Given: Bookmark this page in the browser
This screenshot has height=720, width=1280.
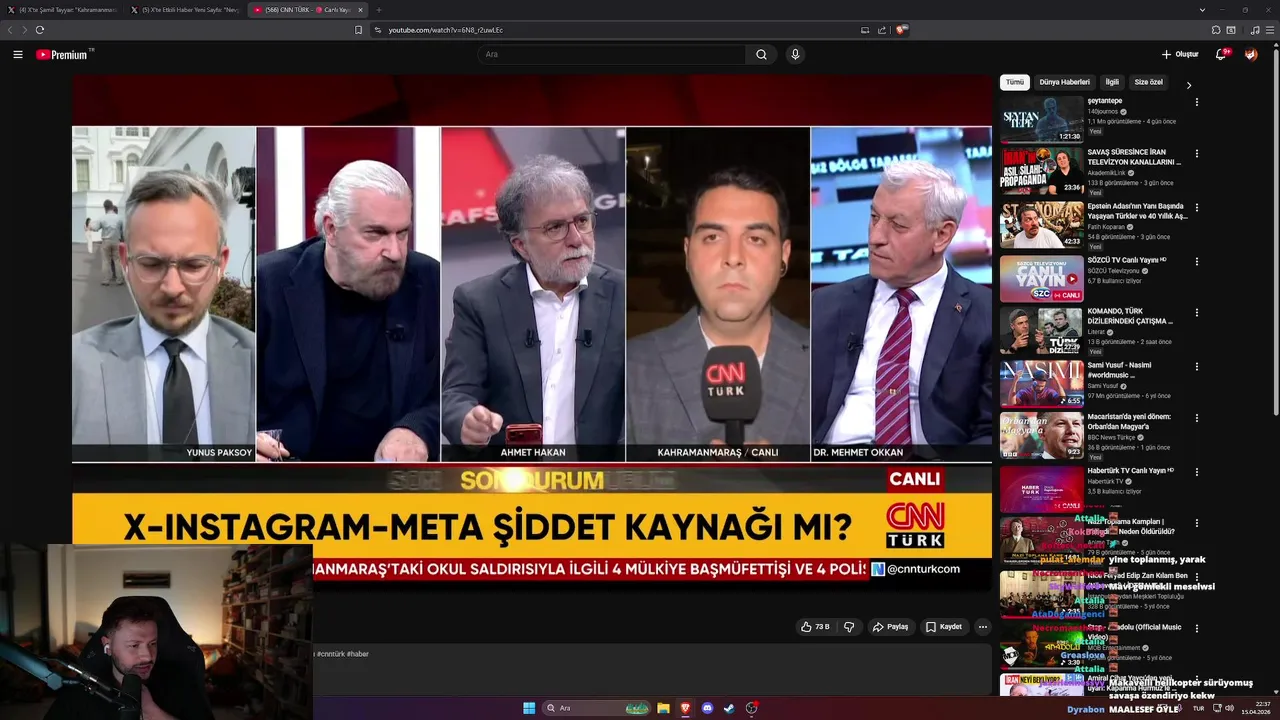Looking at the screenshot, I should point(358,30).
